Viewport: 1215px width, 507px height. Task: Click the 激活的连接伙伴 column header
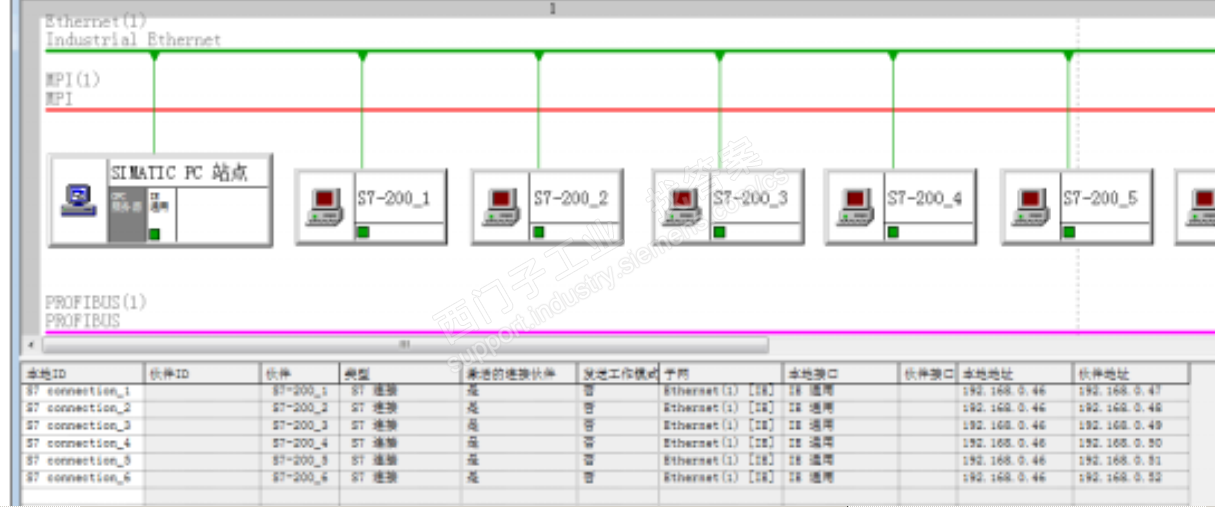click(519, 374)
